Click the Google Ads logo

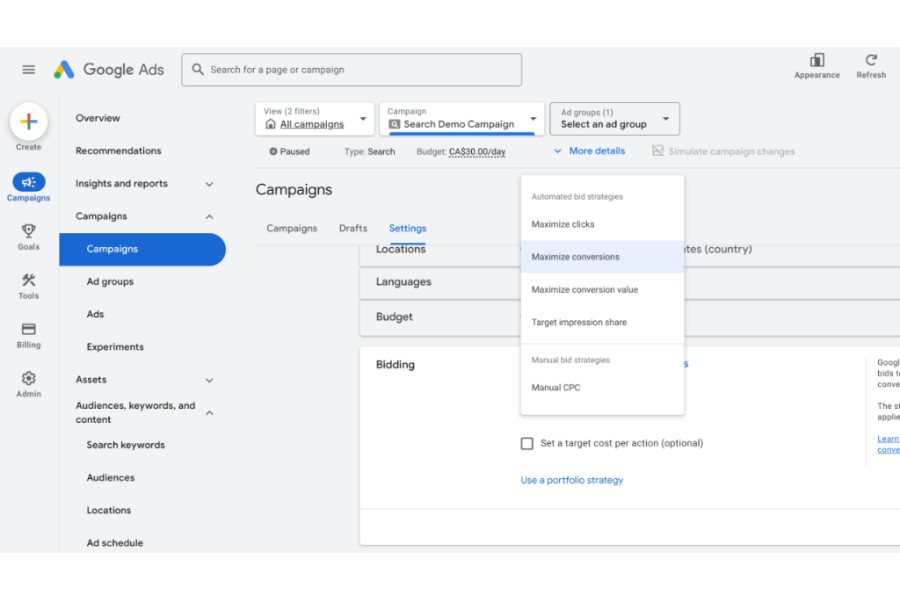[108, 69]
